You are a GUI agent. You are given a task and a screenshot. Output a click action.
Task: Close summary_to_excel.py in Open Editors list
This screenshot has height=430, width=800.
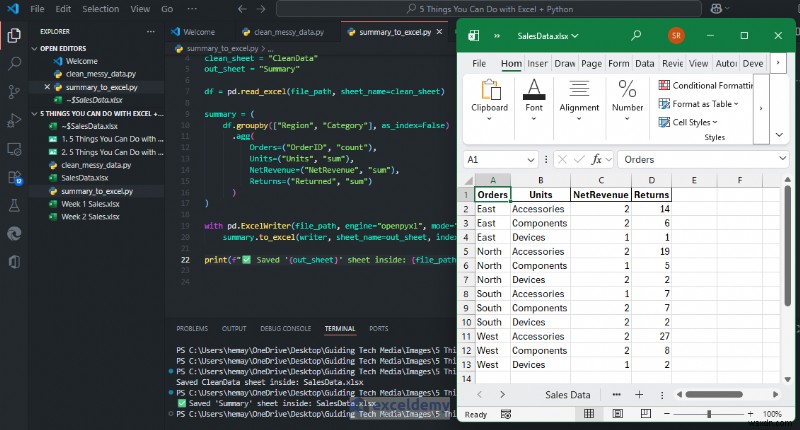47,87
